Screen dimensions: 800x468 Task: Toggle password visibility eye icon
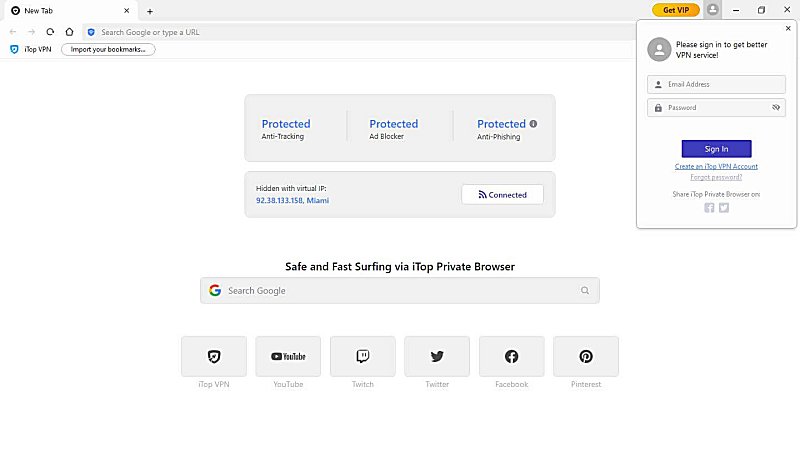pyautogui.click(x=776, y=108)
